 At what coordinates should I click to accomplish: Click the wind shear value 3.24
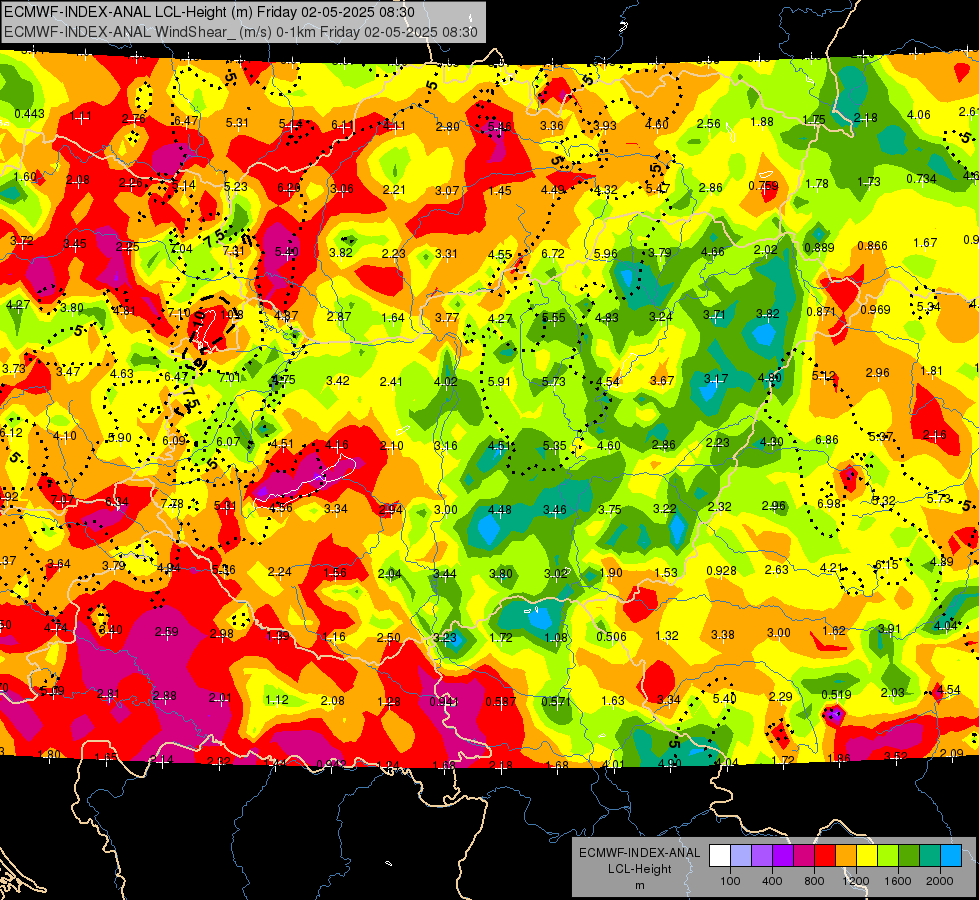tap(661, 317)
